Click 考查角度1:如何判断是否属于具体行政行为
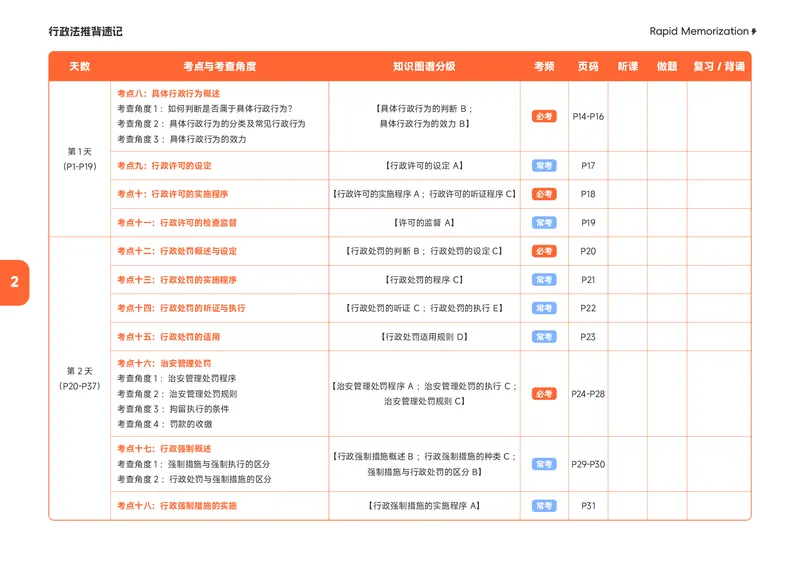Viewport: 800px width, 566px height. click(205, 109)
